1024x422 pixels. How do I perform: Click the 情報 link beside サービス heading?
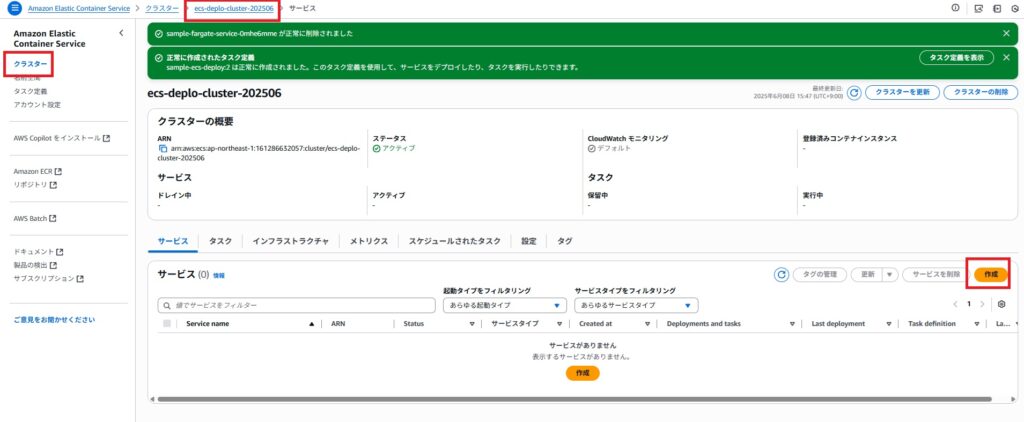point(219,276)
